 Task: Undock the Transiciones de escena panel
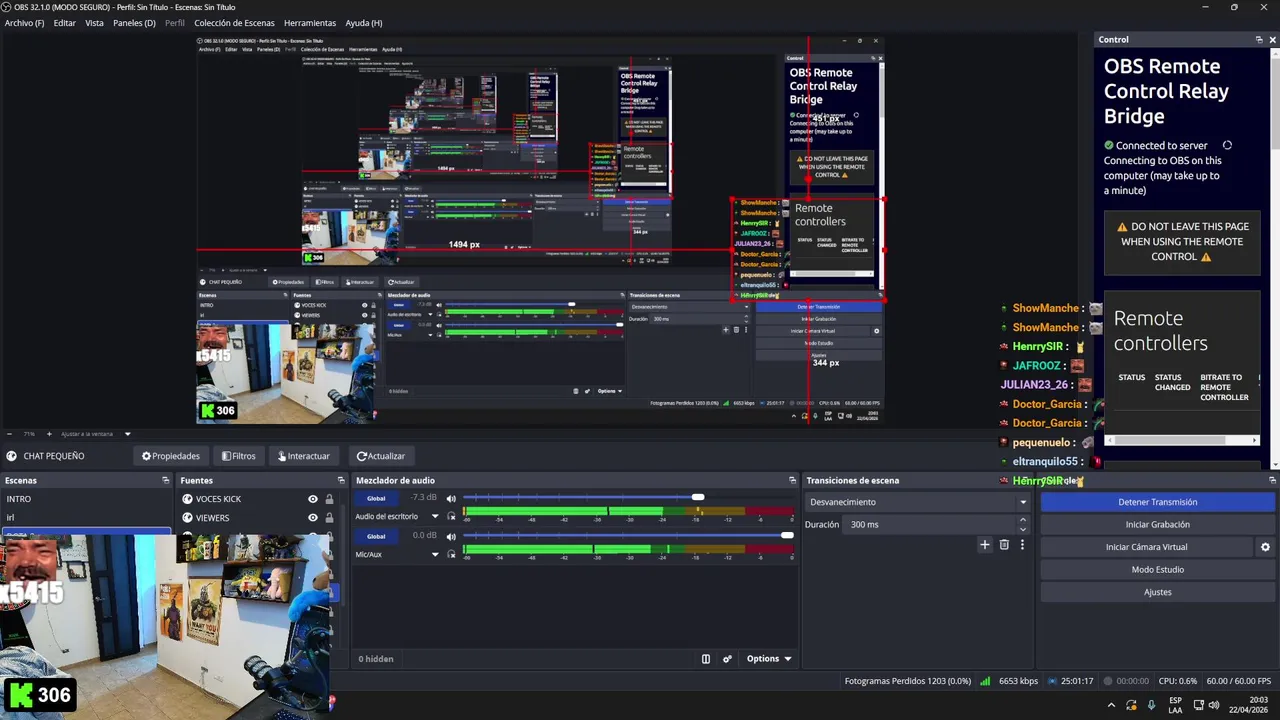(1027, 481)
